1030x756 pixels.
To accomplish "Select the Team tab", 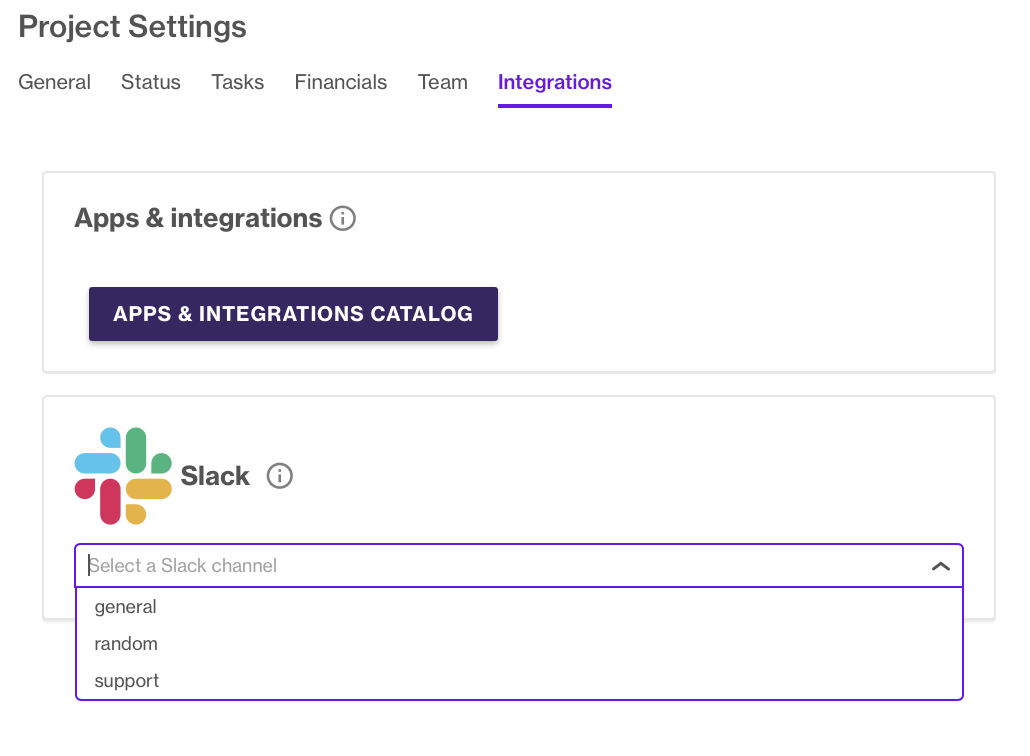I will [x=443, y=82].
